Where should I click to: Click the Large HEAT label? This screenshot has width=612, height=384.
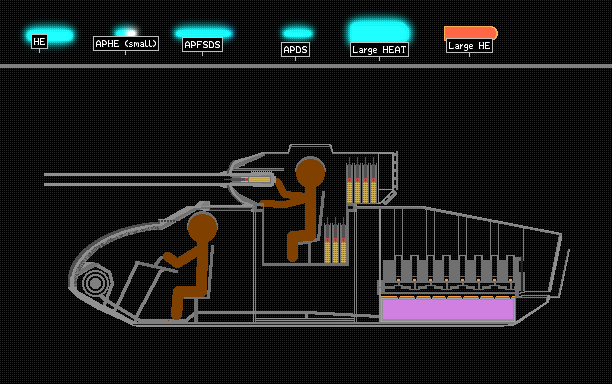tap(379, 50)
